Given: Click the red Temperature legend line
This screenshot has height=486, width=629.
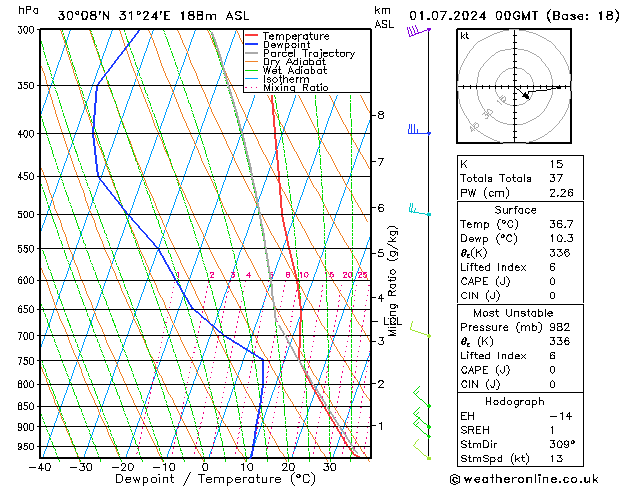Looking at the screenshot, I should [x=252, y=36].
